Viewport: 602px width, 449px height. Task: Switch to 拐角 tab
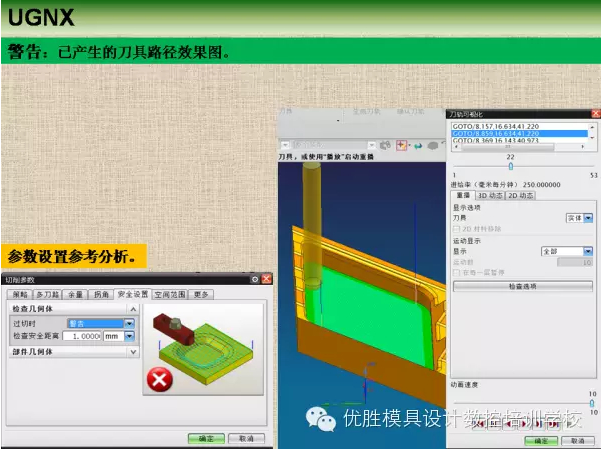point(101,295)
